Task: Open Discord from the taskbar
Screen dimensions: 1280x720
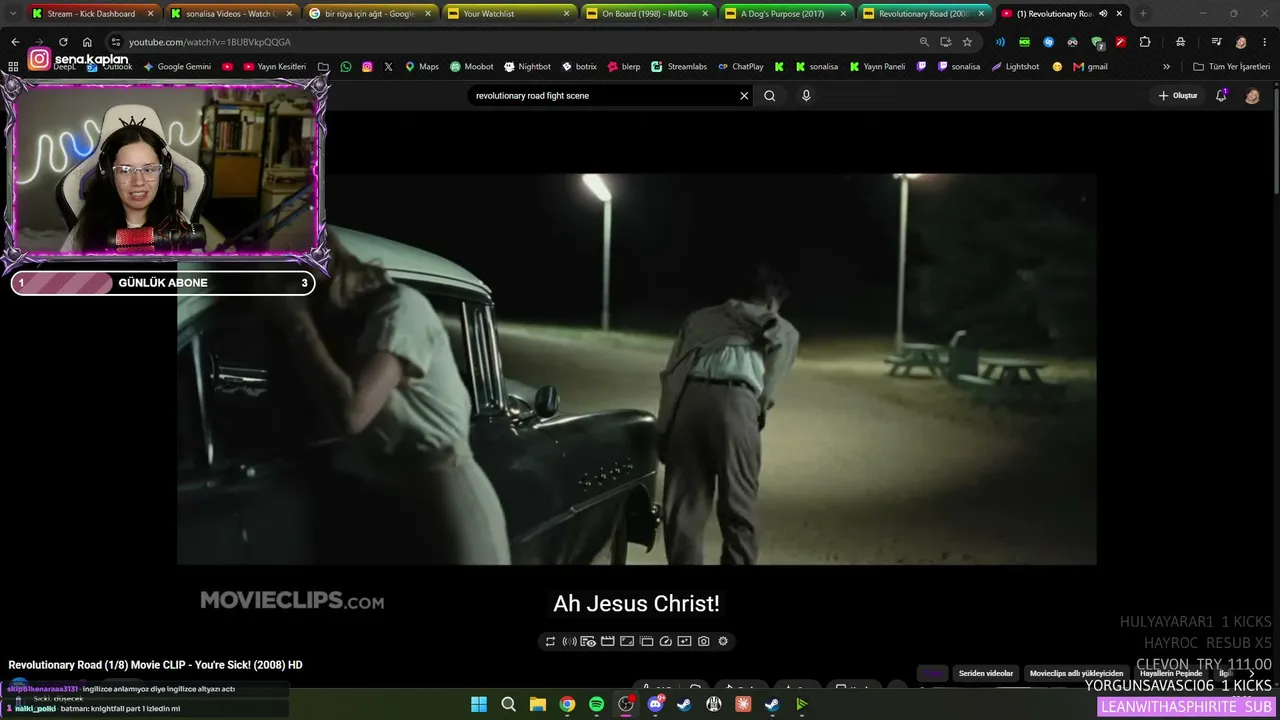Action: [655, 704]
